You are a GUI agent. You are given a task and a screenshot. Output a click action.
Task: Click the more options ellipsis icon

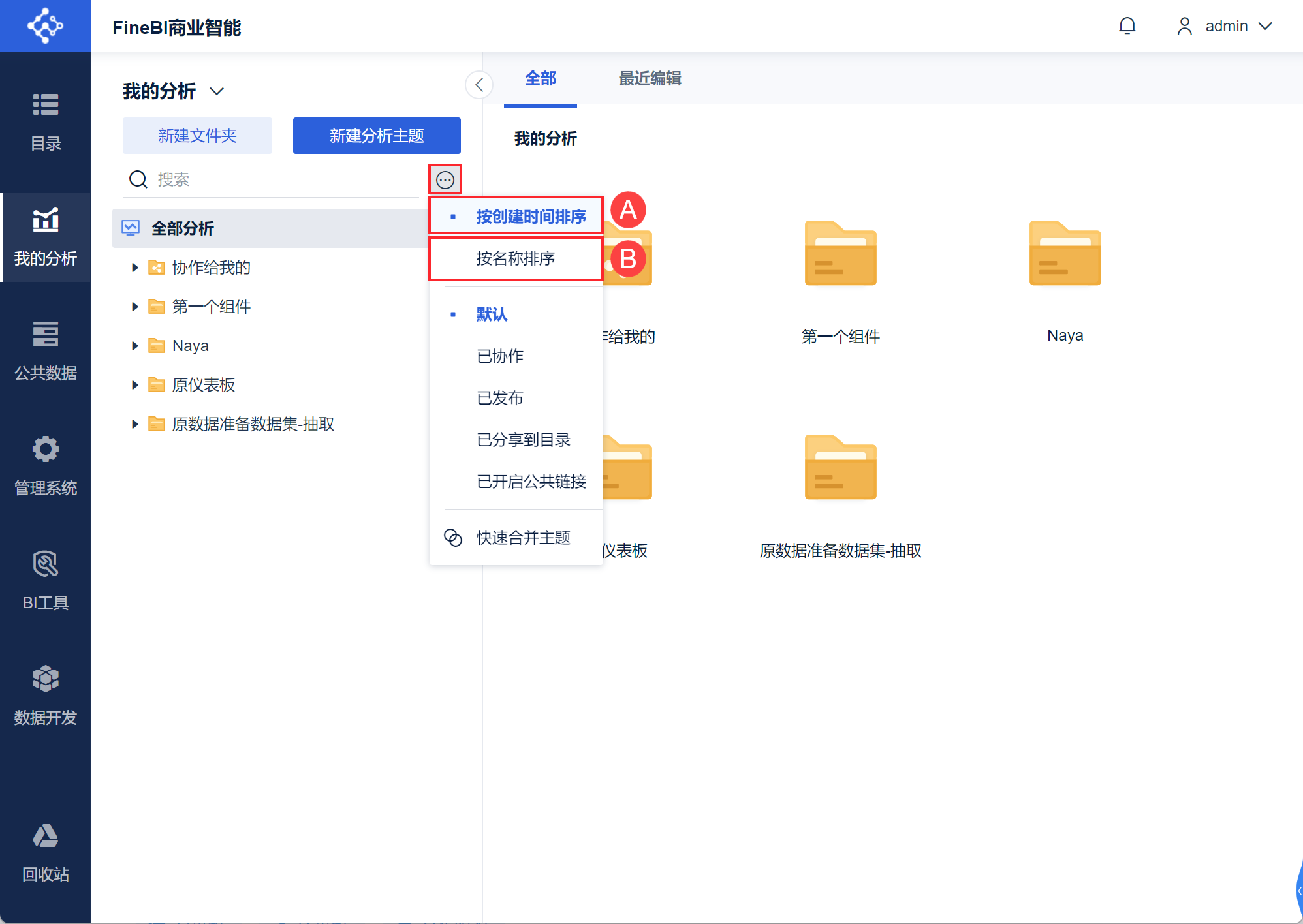445,179
